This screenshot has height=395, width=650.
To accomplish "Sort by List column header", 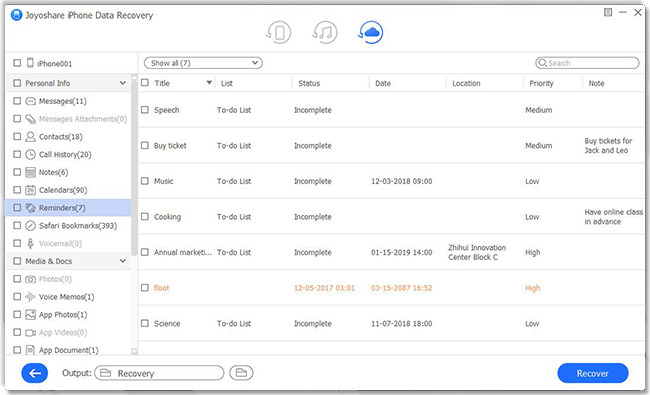I will point(227,83).
